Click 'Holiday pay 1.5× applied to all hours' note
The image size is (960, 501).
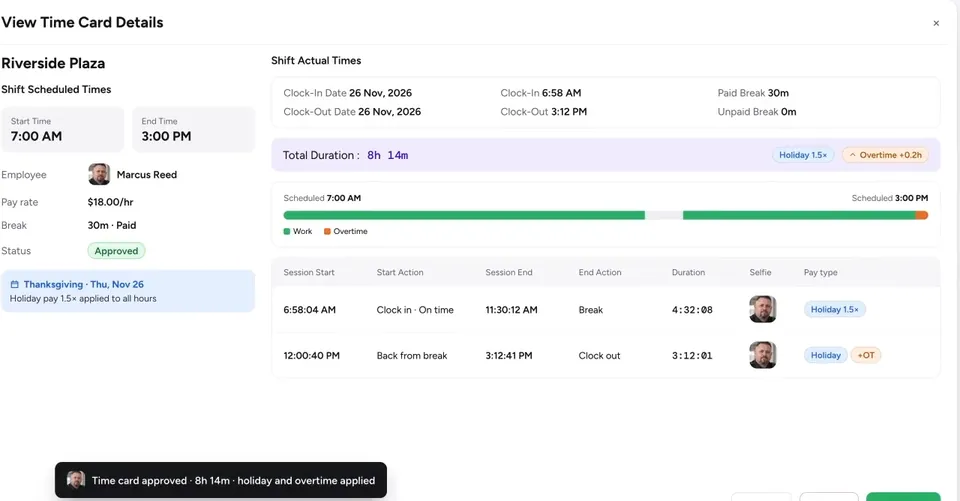pos(83,299)
